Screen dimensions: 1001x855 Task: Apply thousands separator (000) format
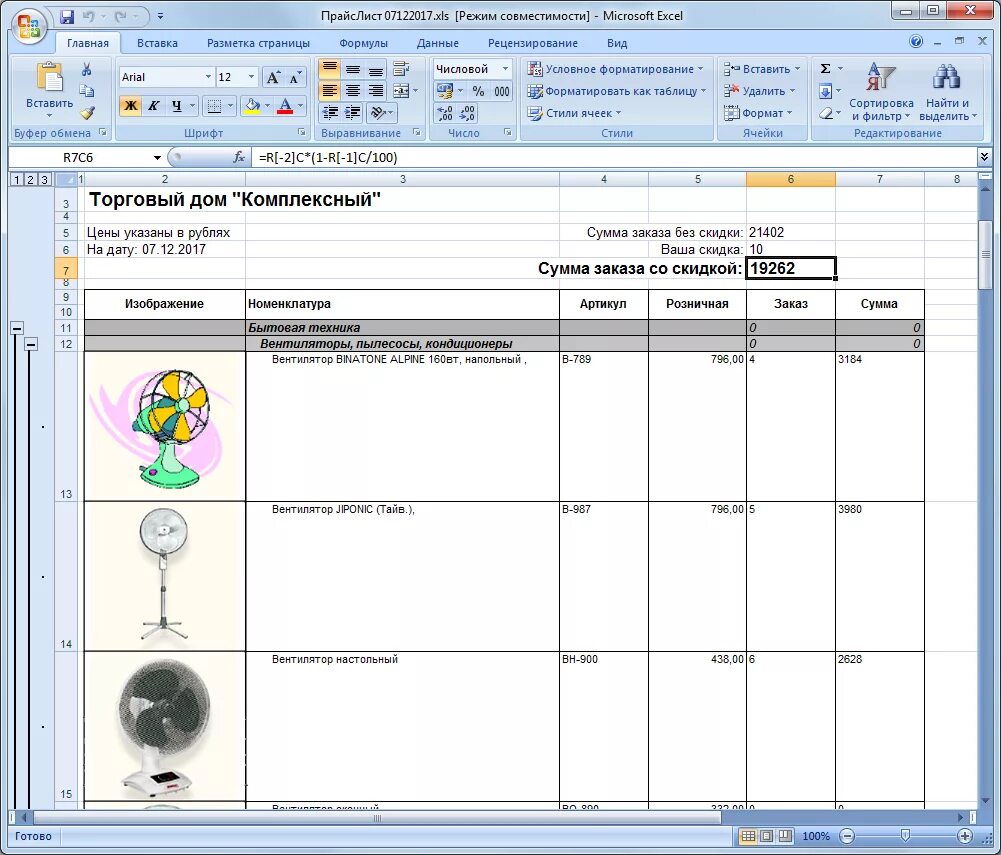coord(502,91)
